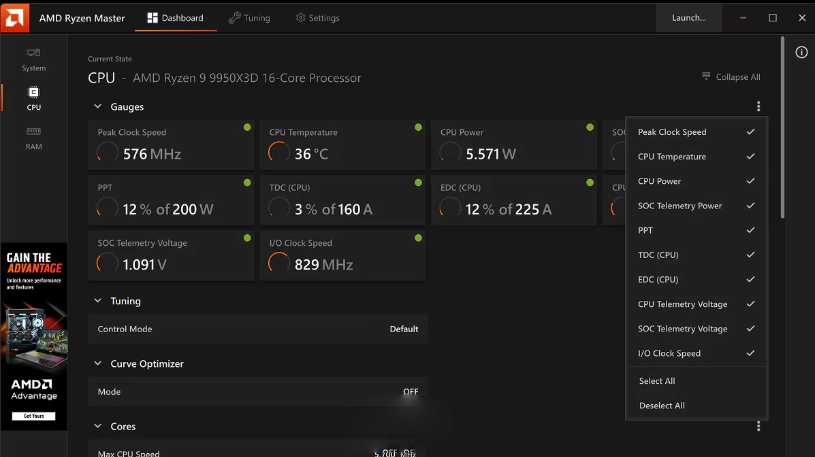Collapse the Cores section
The width and height of the screenshot is (815, 457).
click(98, 426)
